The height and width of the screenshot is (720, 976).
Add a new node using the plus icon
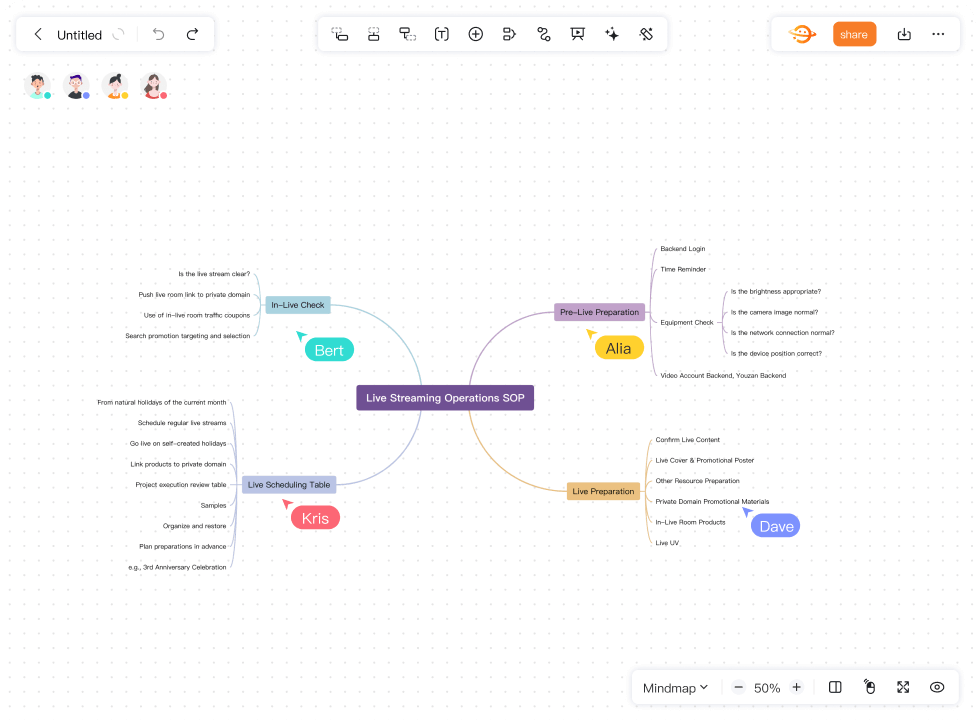tap(476, 33)
